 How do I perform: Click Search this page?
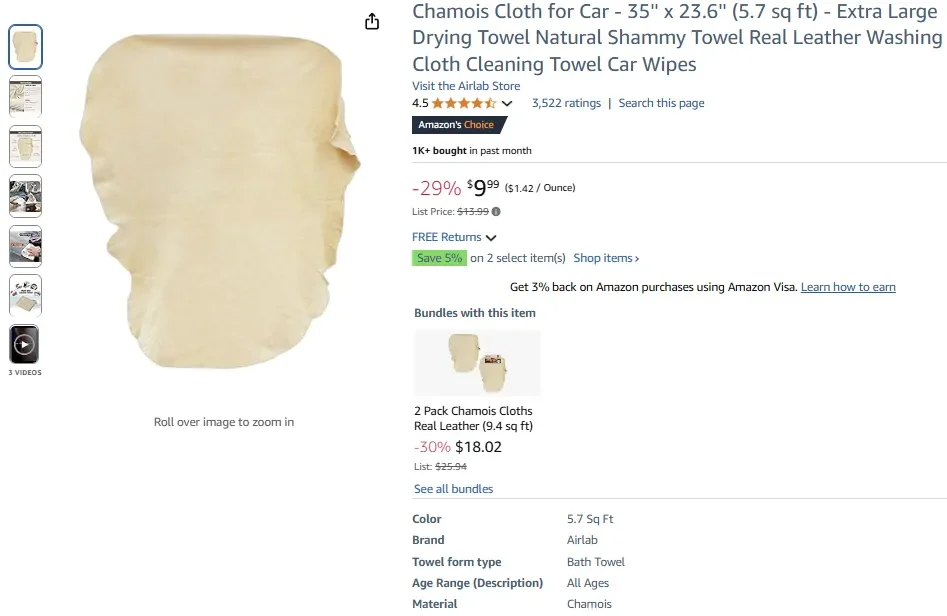pos(661,103)
